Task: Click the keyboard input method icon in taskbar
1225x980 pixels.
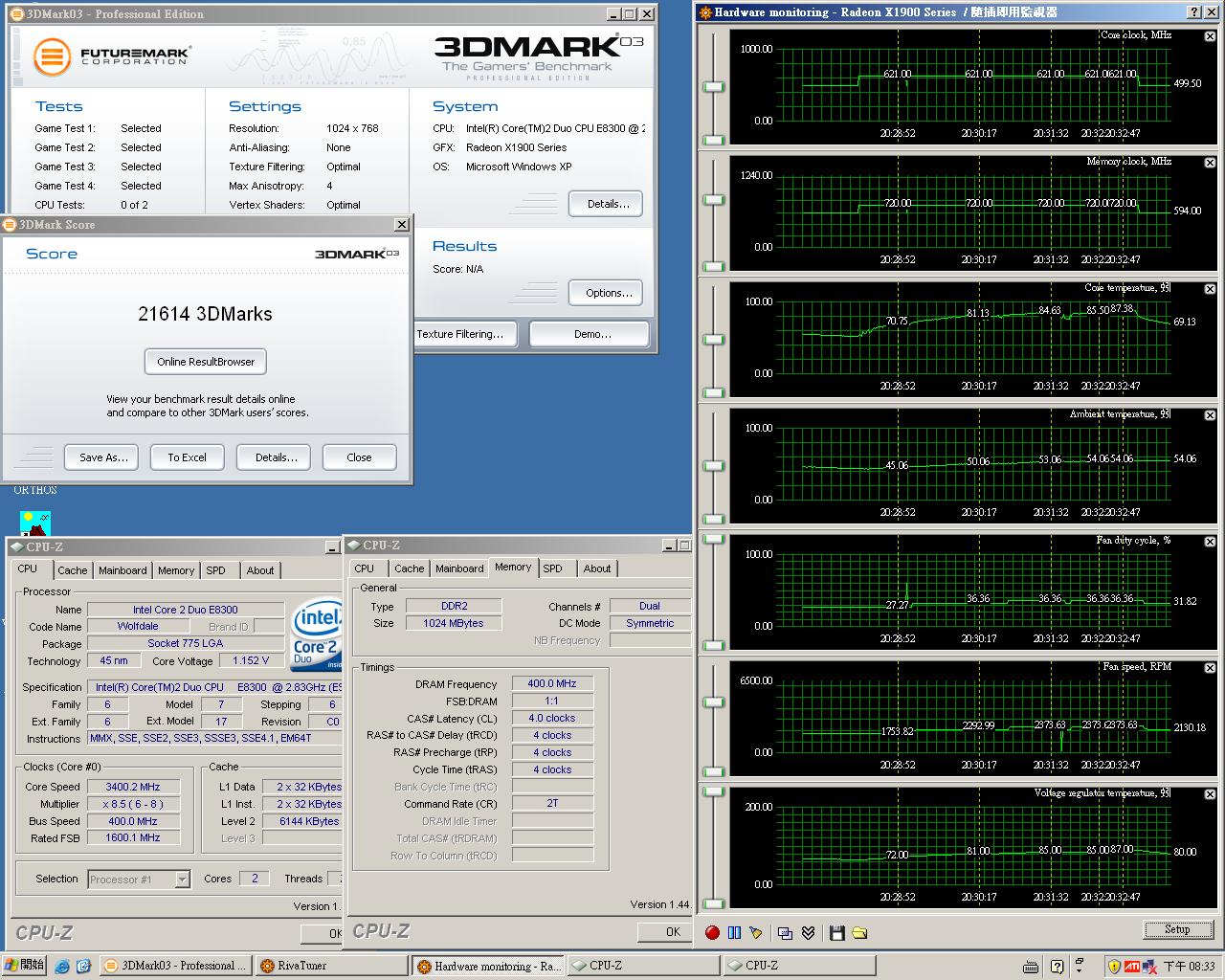Action: click(1031, 967)
